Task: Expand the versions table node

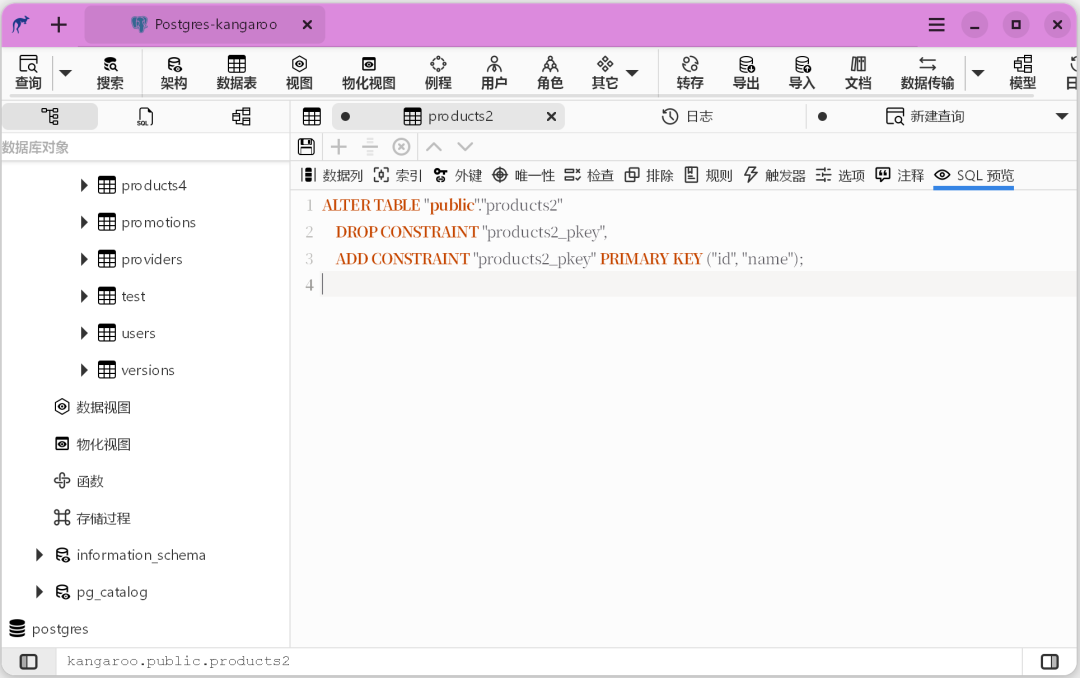Action: tap(83, 370)
